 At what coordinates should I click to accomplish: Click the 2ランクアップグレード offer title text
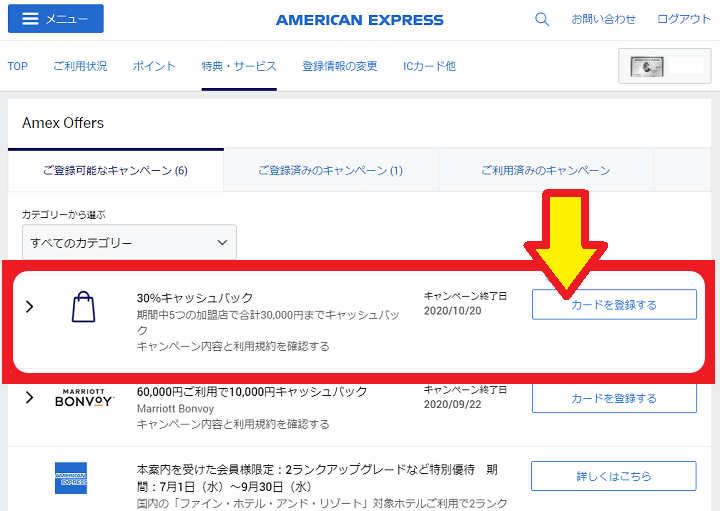coord(317,478)
